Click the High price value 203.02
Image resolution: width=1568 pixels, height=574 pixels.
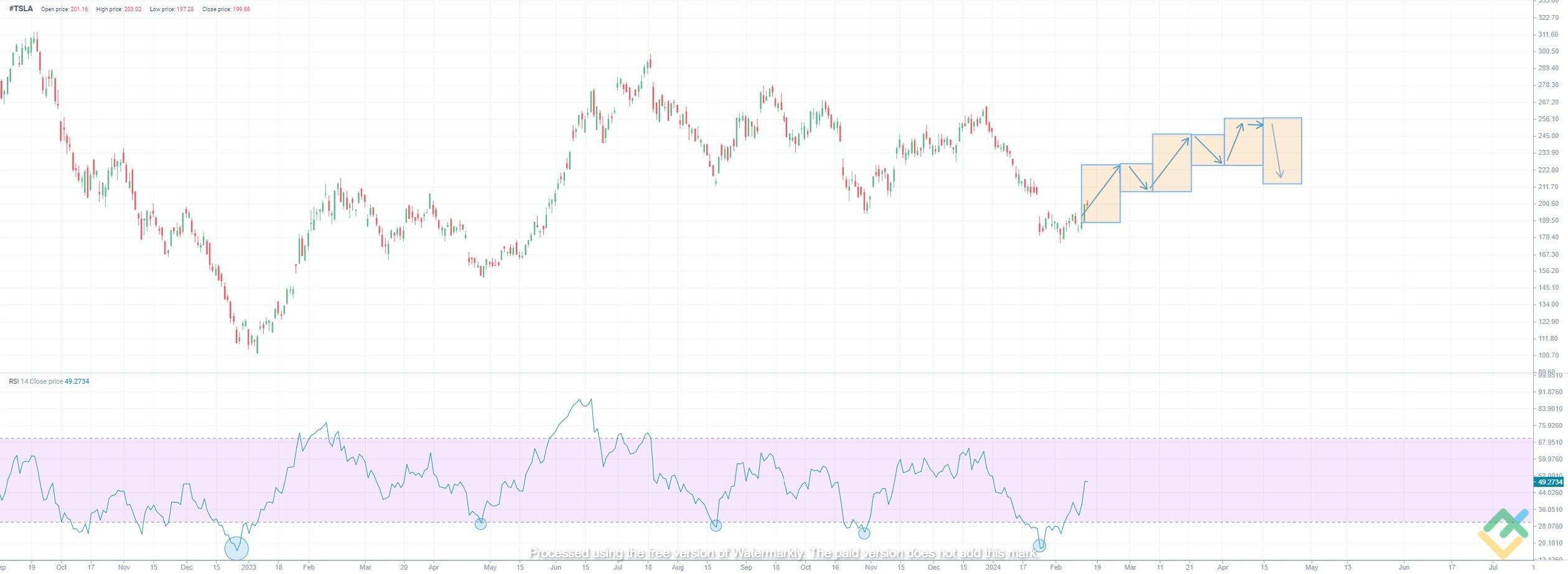[133, 9]
